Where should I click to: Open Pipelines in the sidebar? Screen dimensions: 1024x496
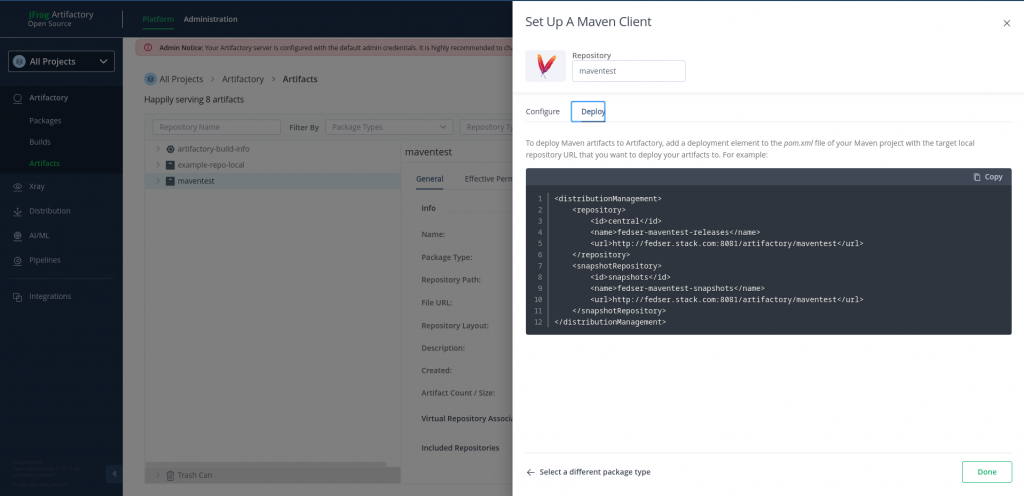pos(44,260)
